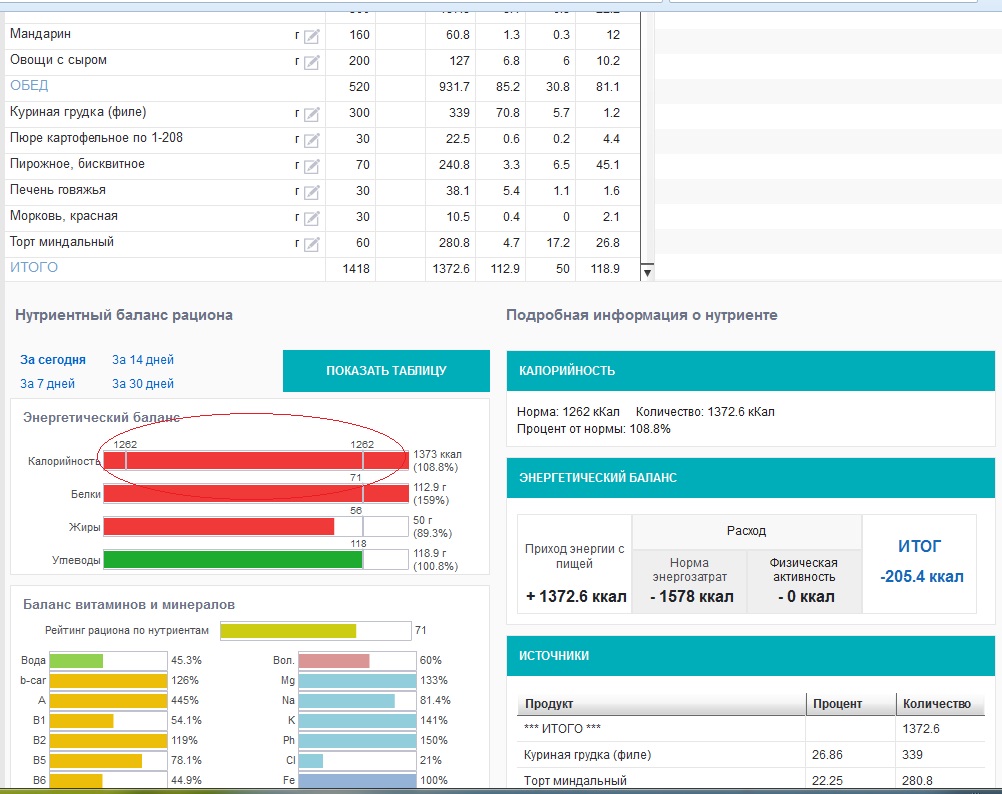Click the vitamin A bar in the balance chart
This screenshot has height=794, width=1002.
coord(107,700)
